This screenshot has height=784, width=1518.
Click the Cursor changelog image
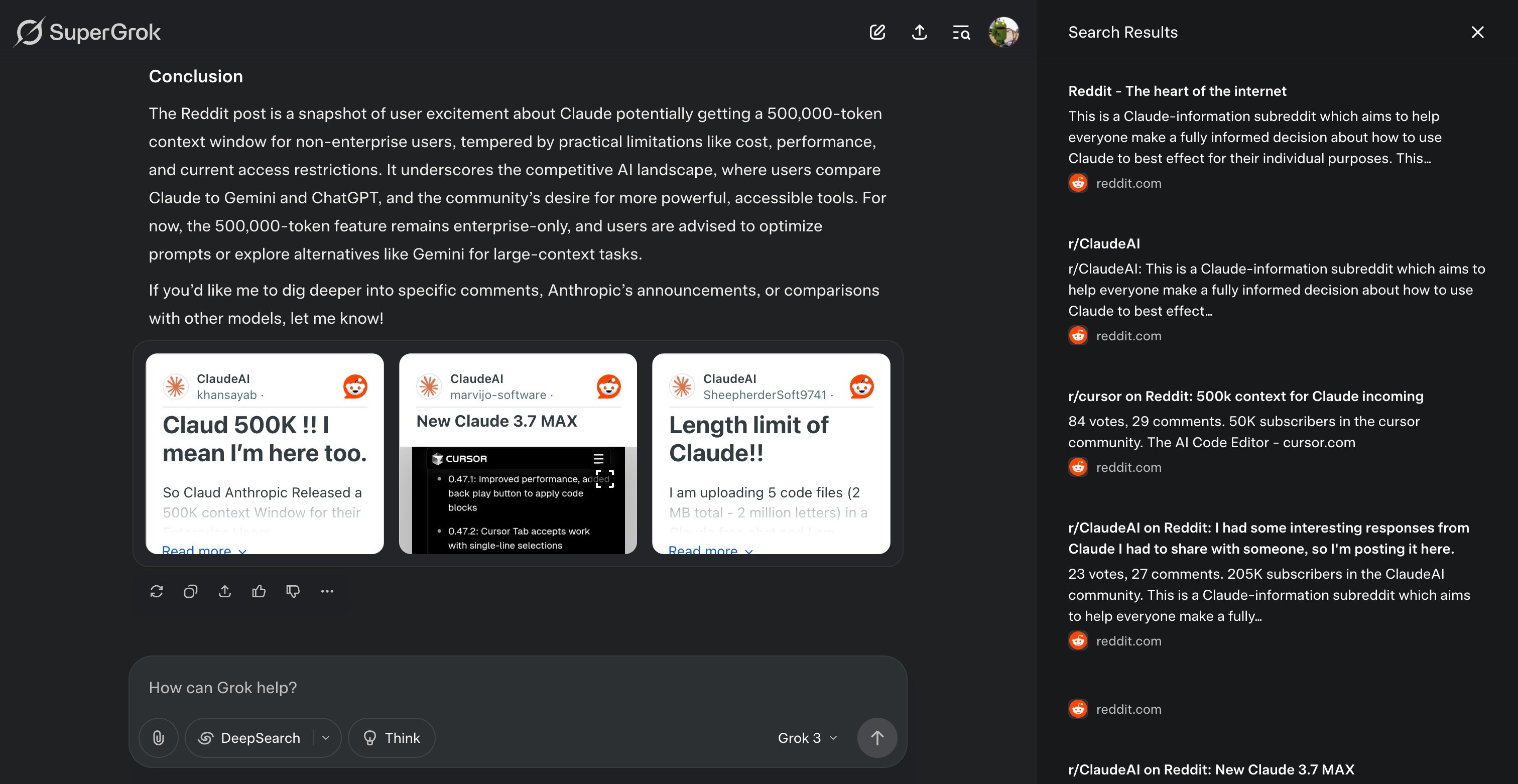518,500
